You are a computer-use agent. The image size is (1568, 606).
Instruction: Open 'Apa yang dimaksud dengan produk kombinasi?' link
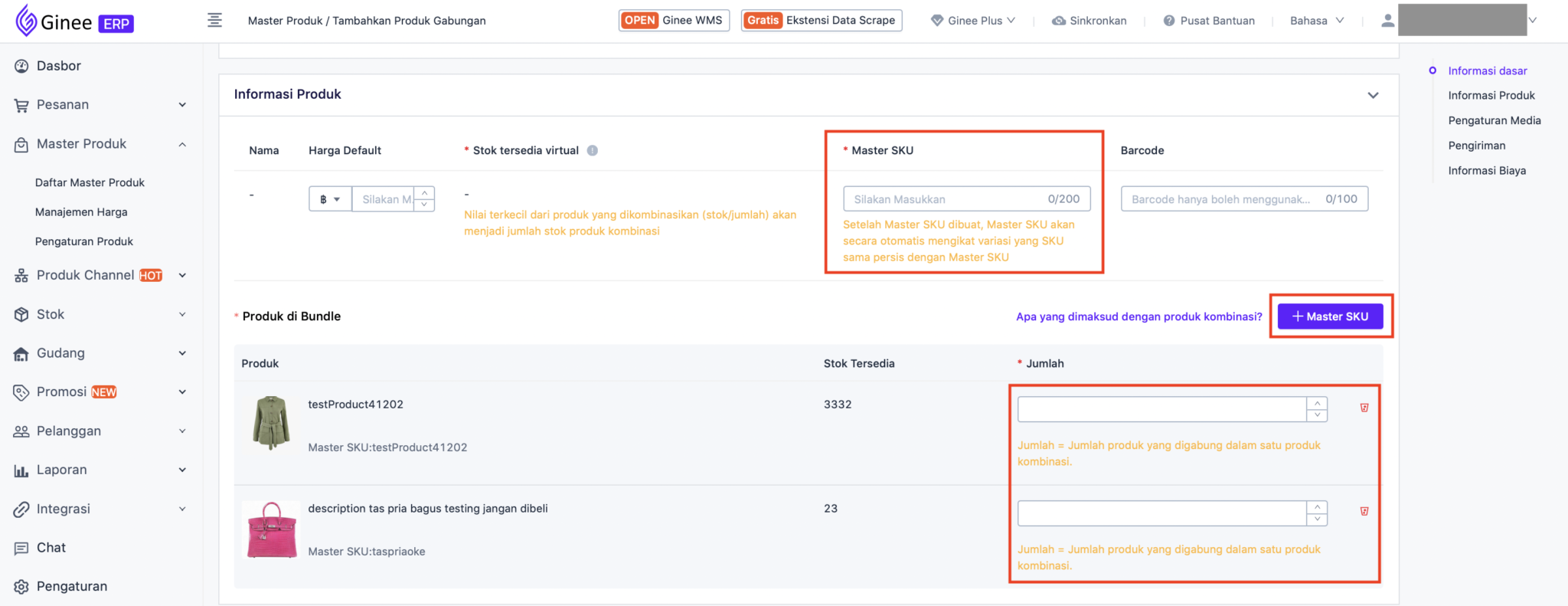pyautogui.click(x=1138, y=316)
